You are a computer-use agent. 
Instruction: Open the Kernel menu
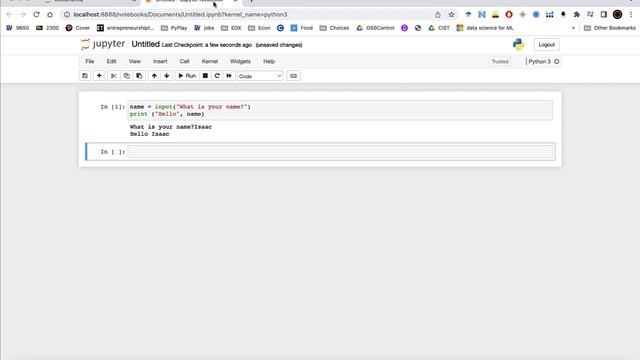[x=210, y=61]
